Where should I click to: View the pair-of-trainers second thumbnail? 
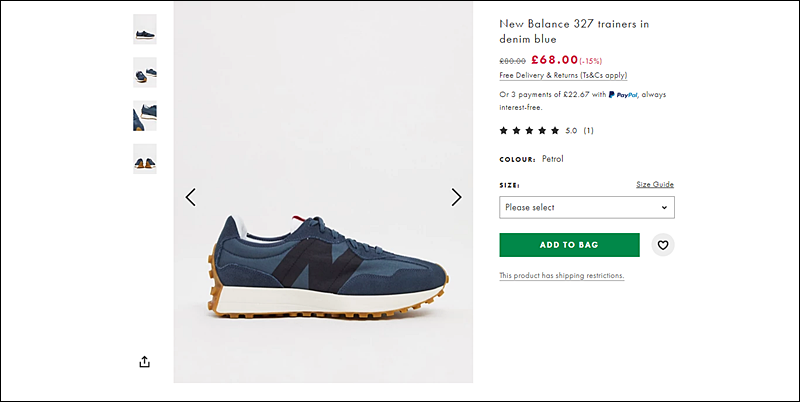coord(145,72)
